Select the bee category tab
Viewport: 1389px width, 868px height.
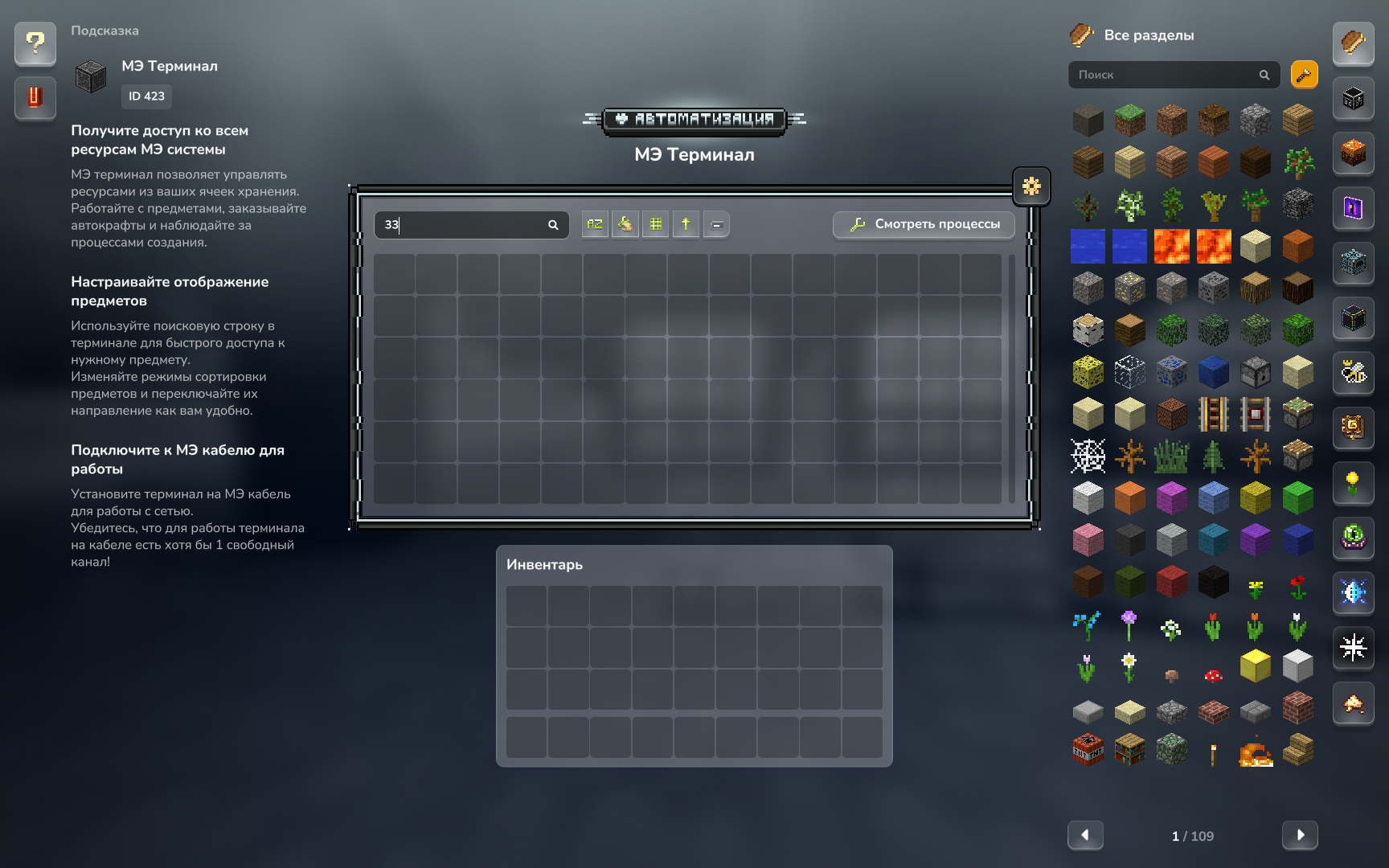[x=1354, y=373]
